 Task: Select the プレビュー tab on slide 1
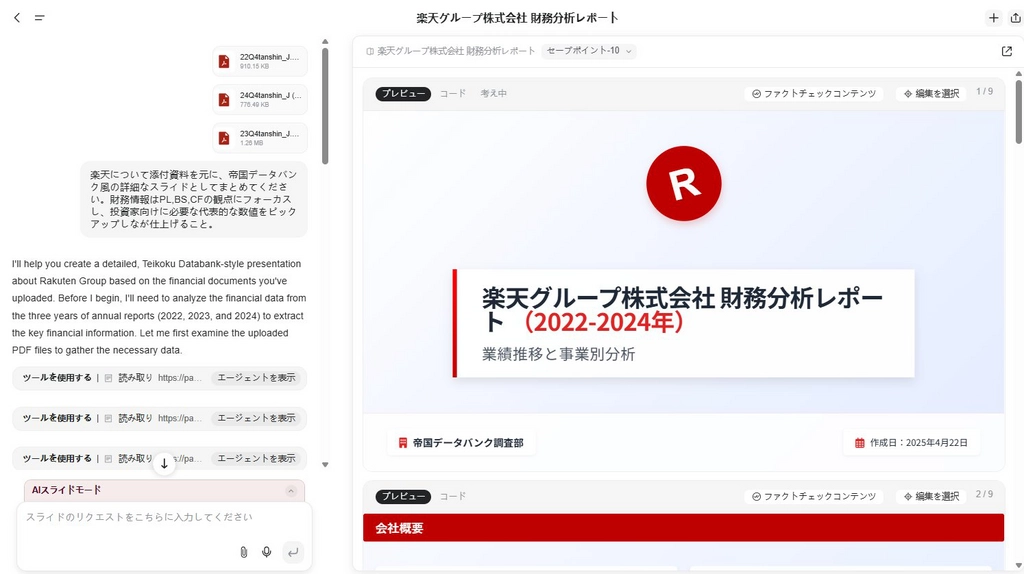403,93
